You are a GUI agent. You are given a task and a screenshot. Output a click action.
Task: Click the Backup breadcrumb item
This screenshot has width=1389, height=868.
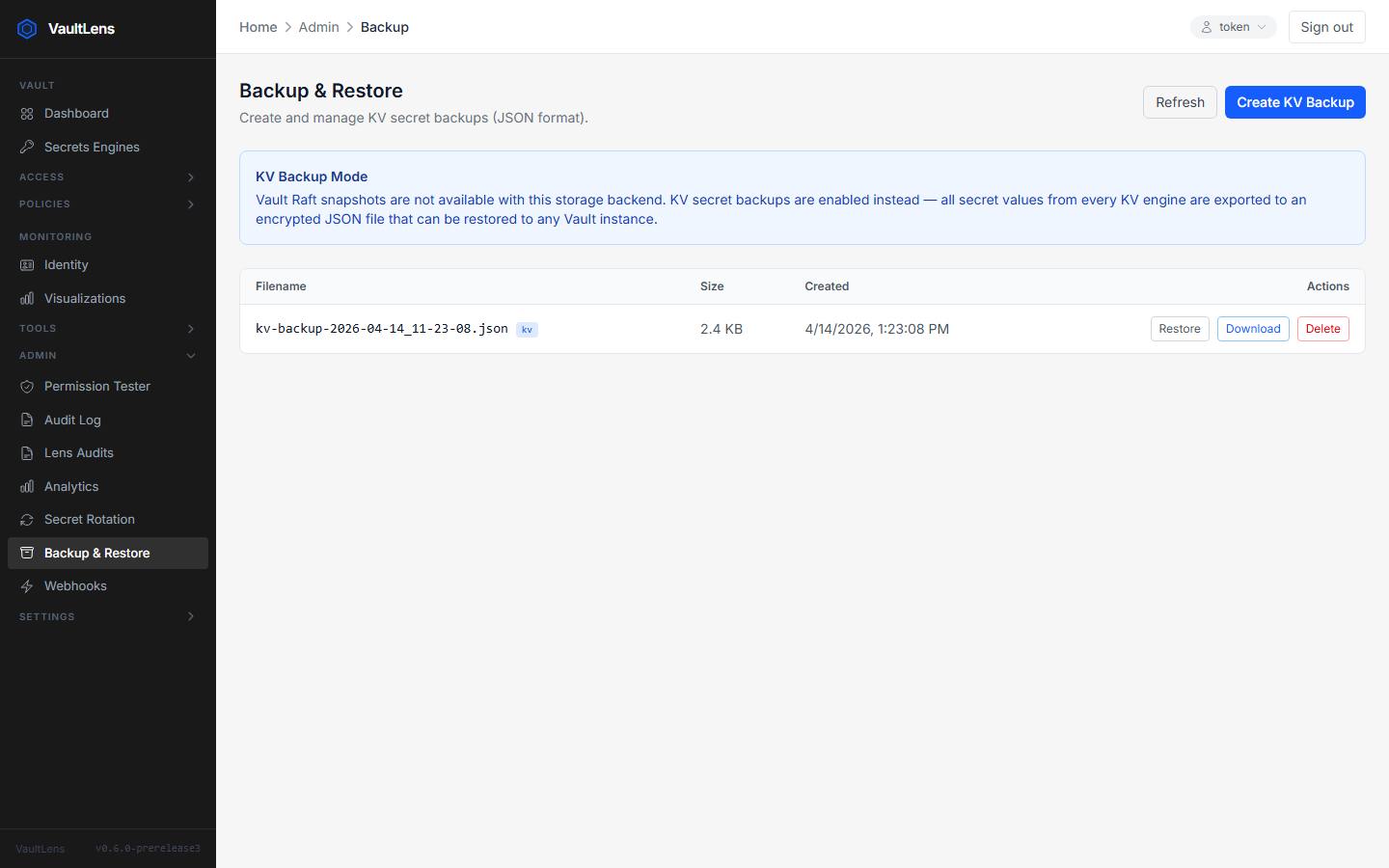tap(385, 27)
